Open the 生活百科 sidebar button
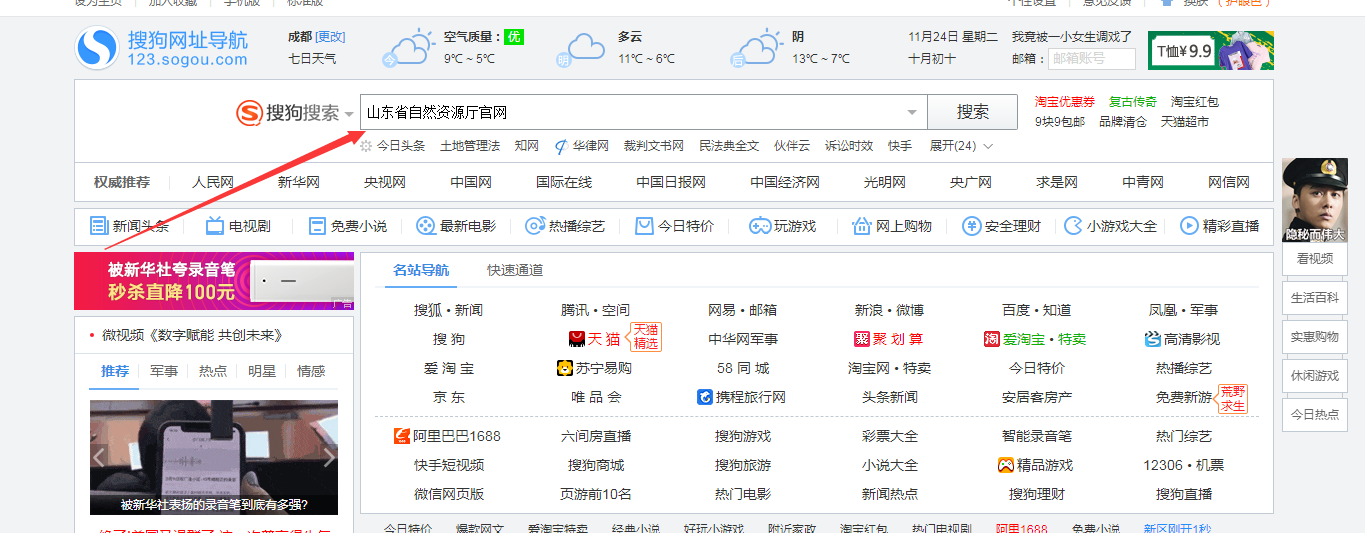The image size is (1365, 533). [x=1314, y=298]
